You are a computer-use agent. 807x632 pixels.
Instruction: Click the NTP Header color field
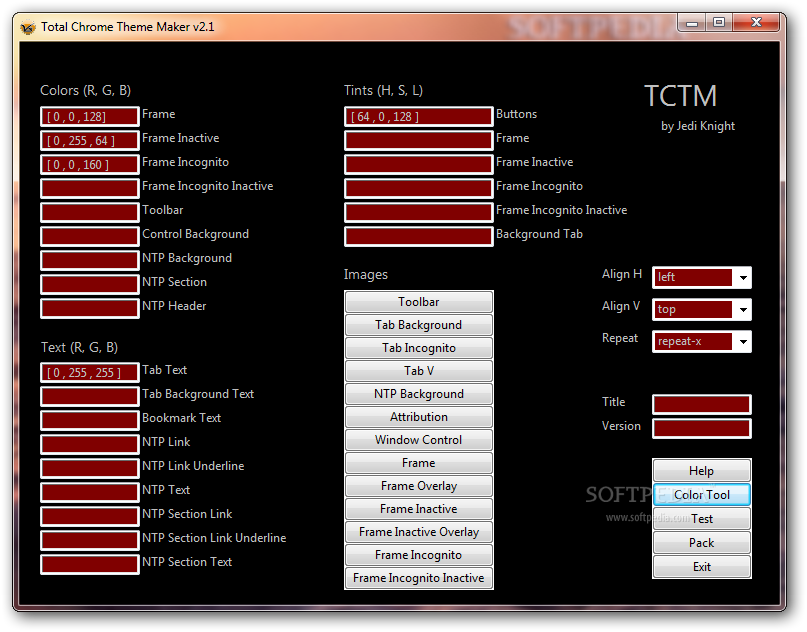point(90,308)
